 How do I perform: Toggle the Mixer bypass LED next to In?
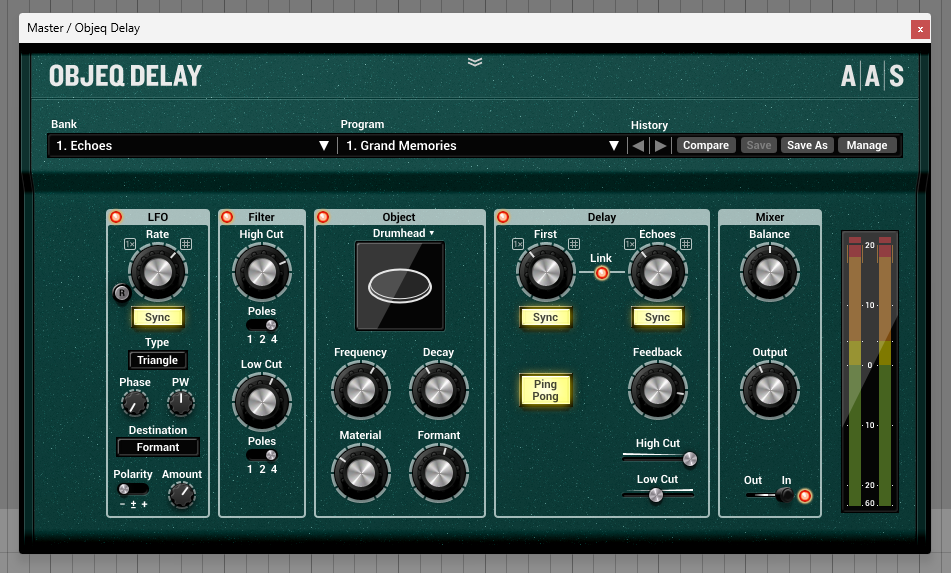[x=805, y=496]
